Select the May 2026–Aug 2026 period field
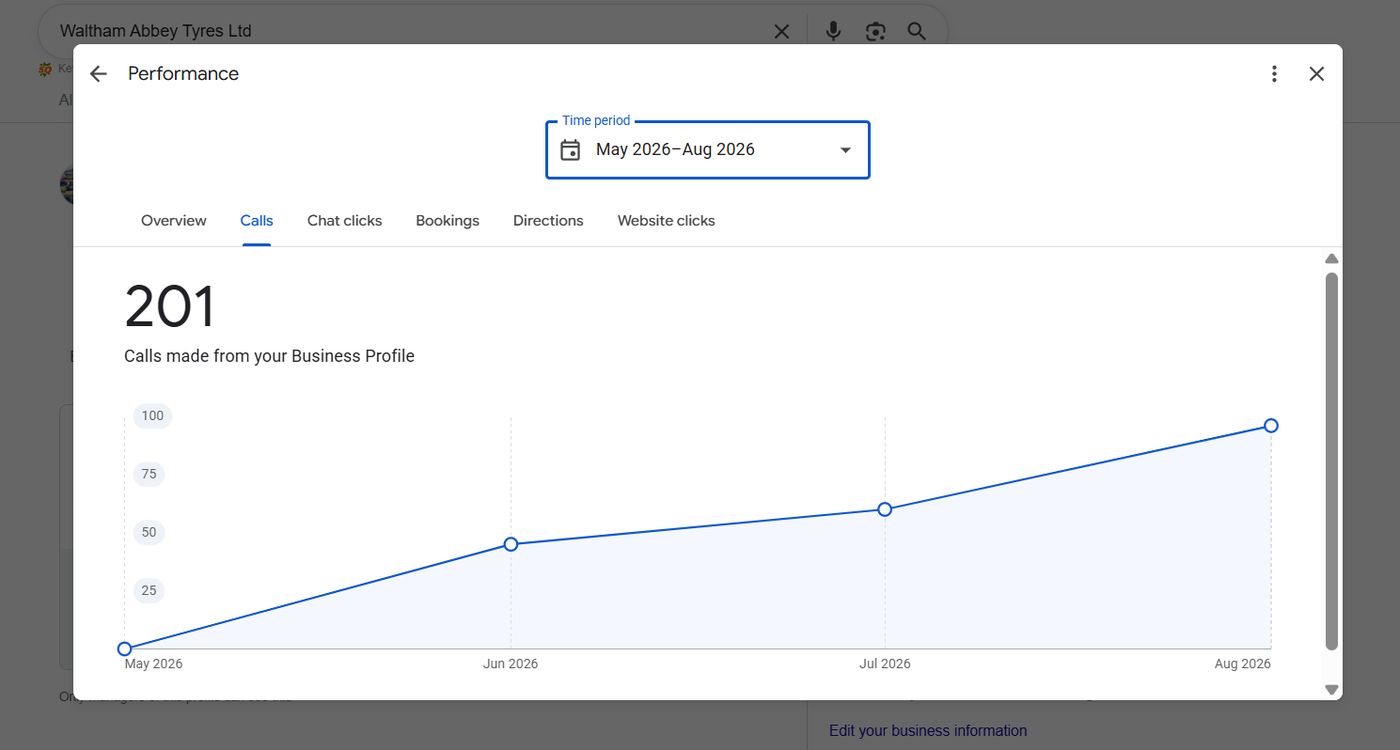The image size is (1400, 750). click(x=708, y=150)
